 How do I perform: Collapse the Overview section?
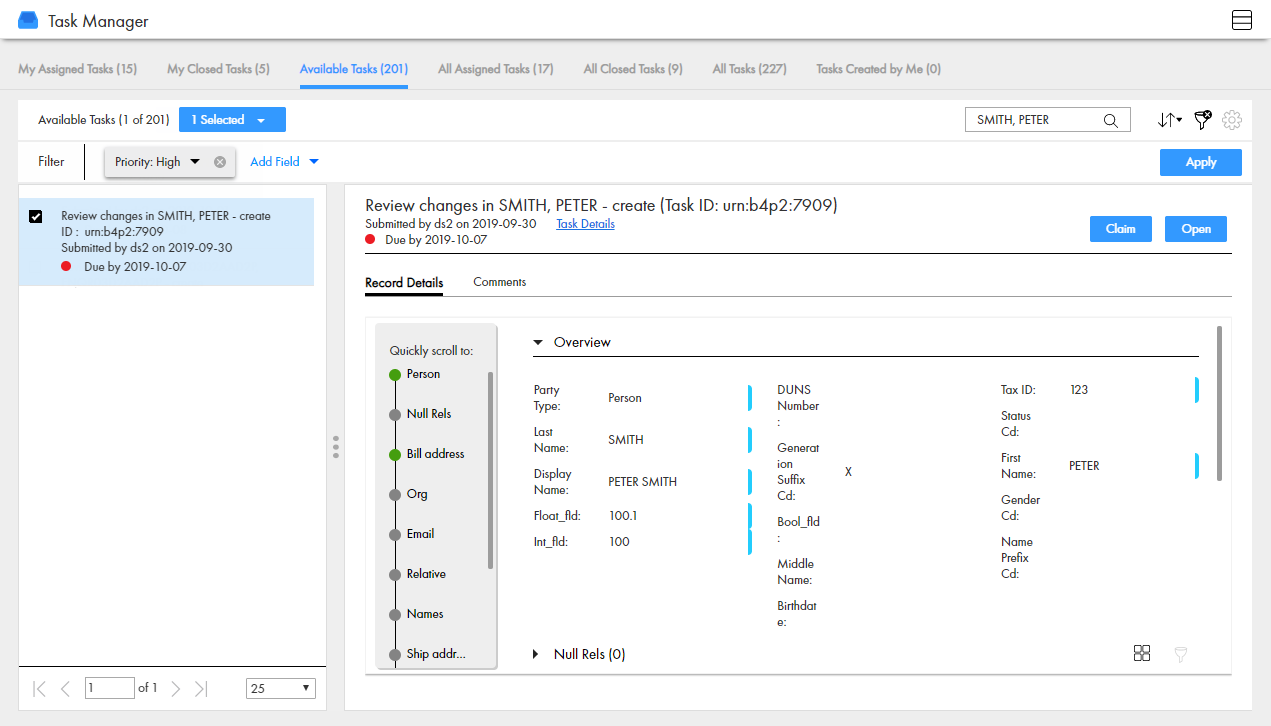point(538,342)
